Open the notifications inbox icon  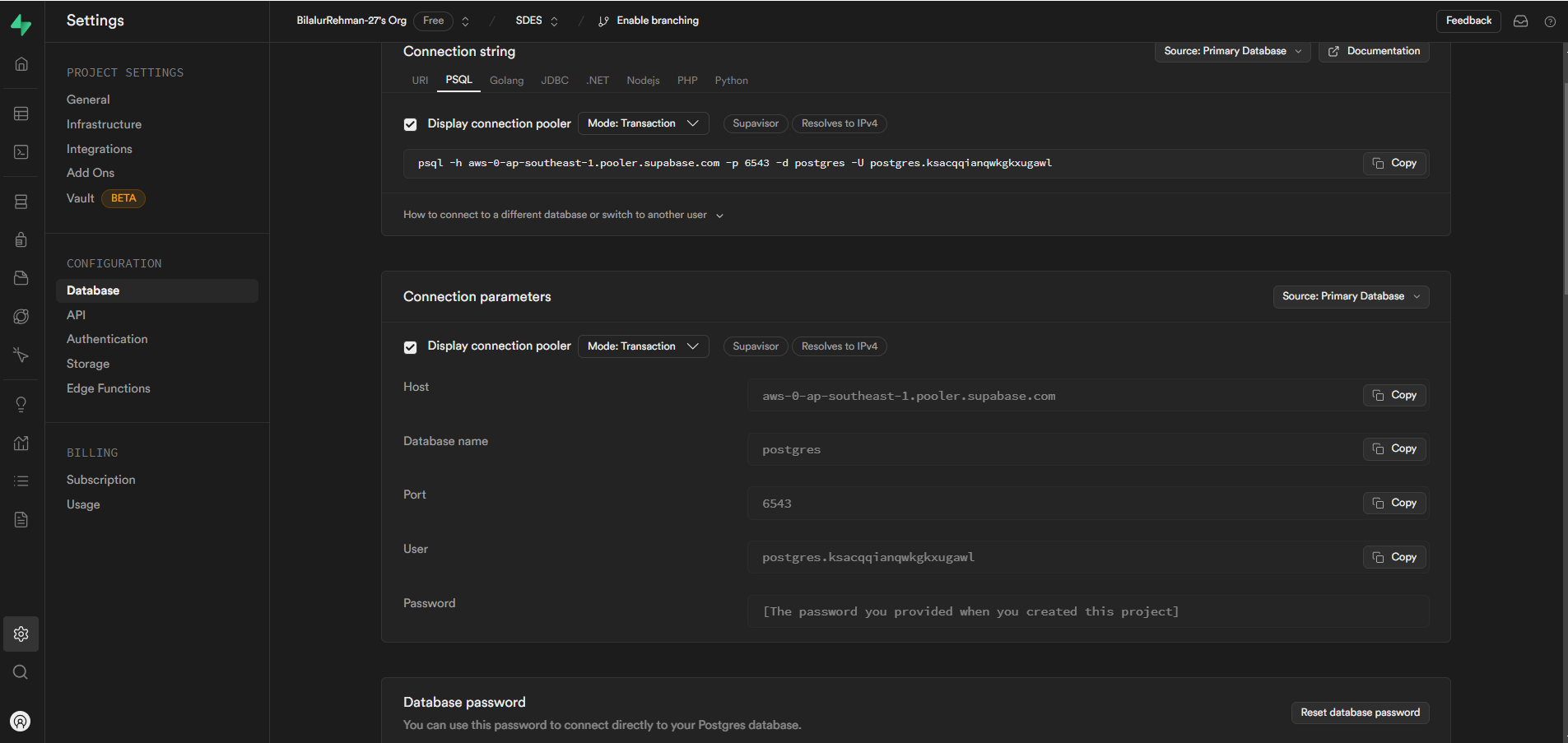pyautogui.click(x=1520, y=21)
